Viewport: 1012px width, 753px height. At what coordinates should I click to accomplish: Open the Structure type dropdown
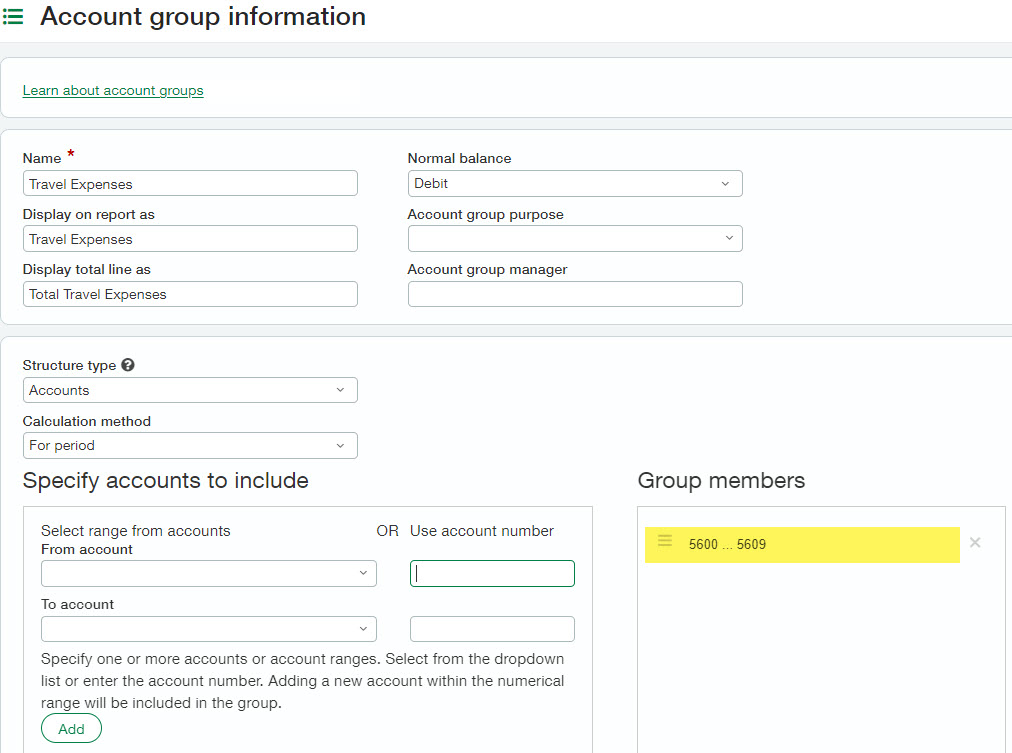[x=190, y=390]
